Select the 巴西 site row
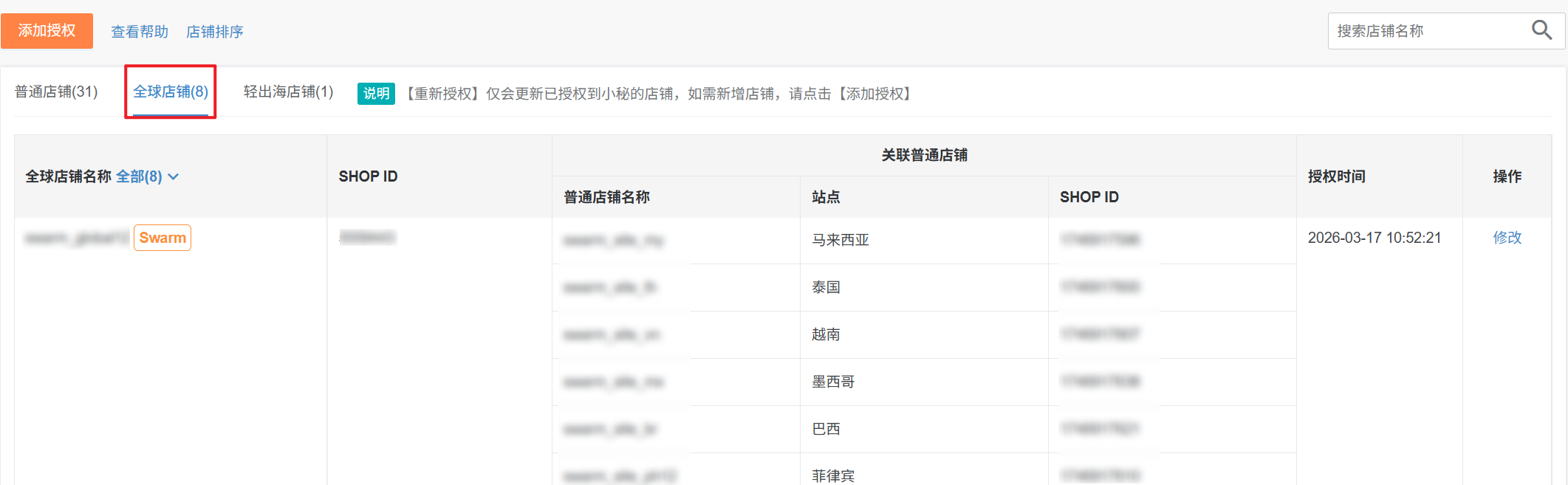The width and height of the screenshot is (1568, 485). click(x=826, y=429)
